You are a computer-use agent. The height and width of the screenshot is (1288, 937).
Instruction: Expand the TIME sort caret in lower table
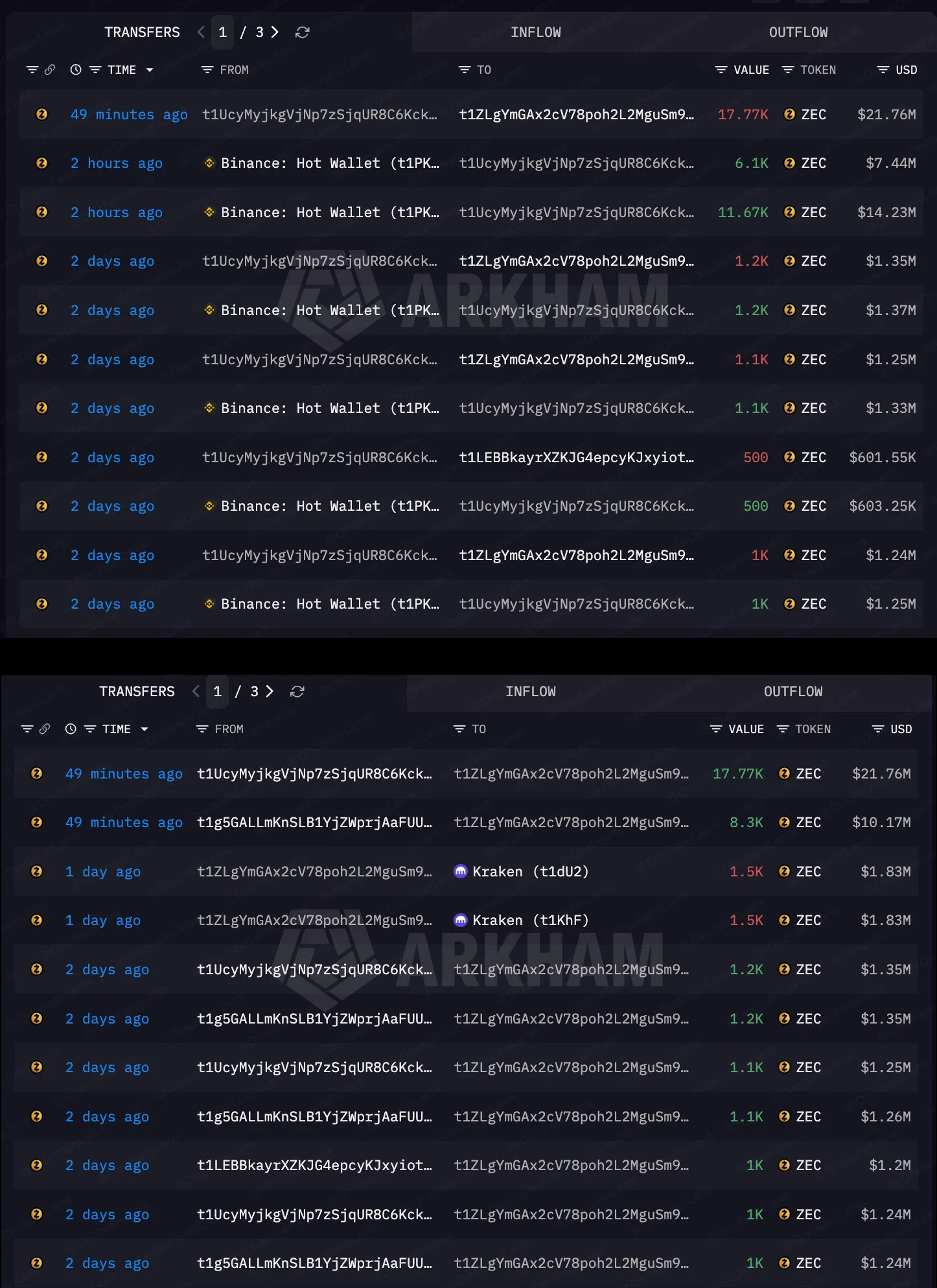[145, 729]
